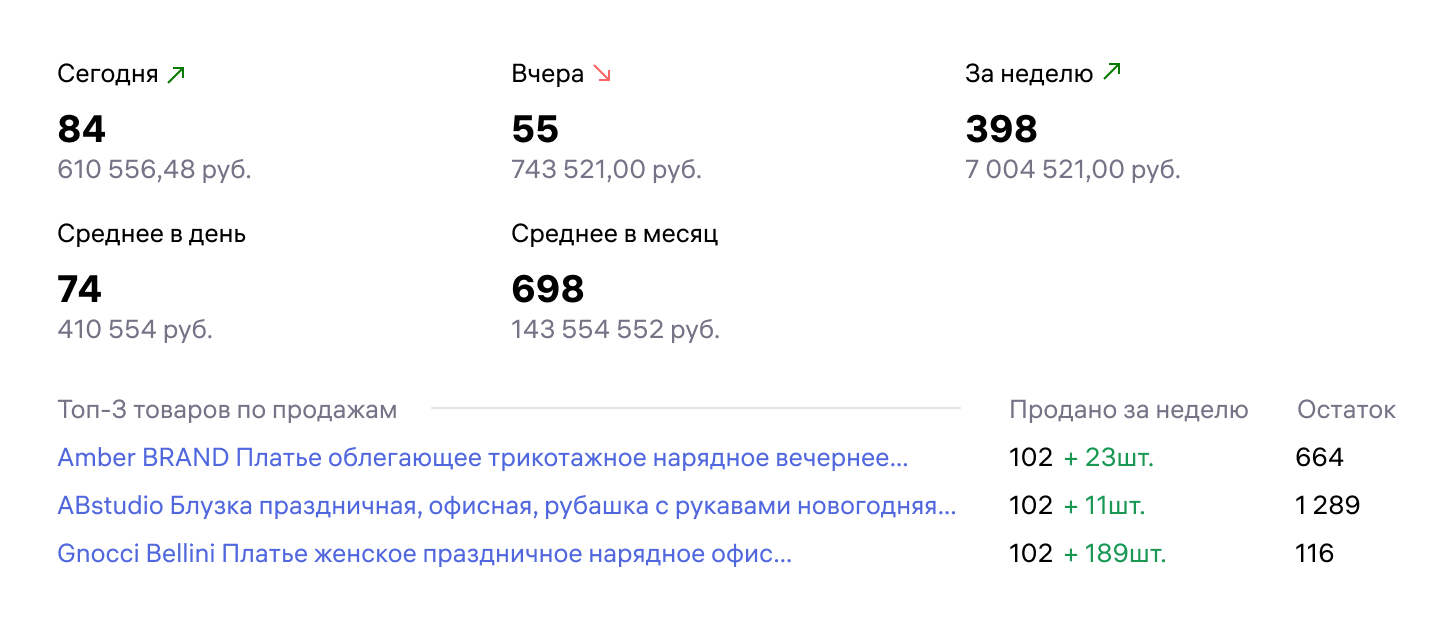Click the 1 289 stock remainder value

pyautogui.click(x=1327, y=506)
